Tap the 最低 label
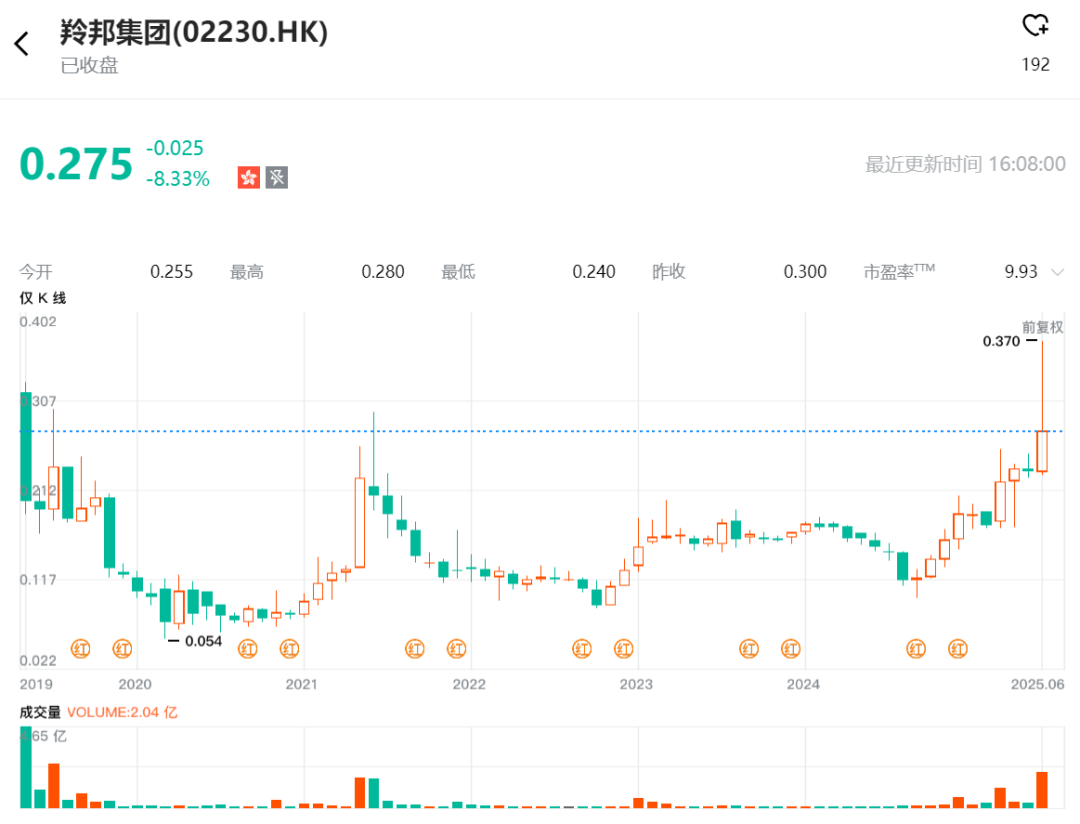 click(458, 272)
